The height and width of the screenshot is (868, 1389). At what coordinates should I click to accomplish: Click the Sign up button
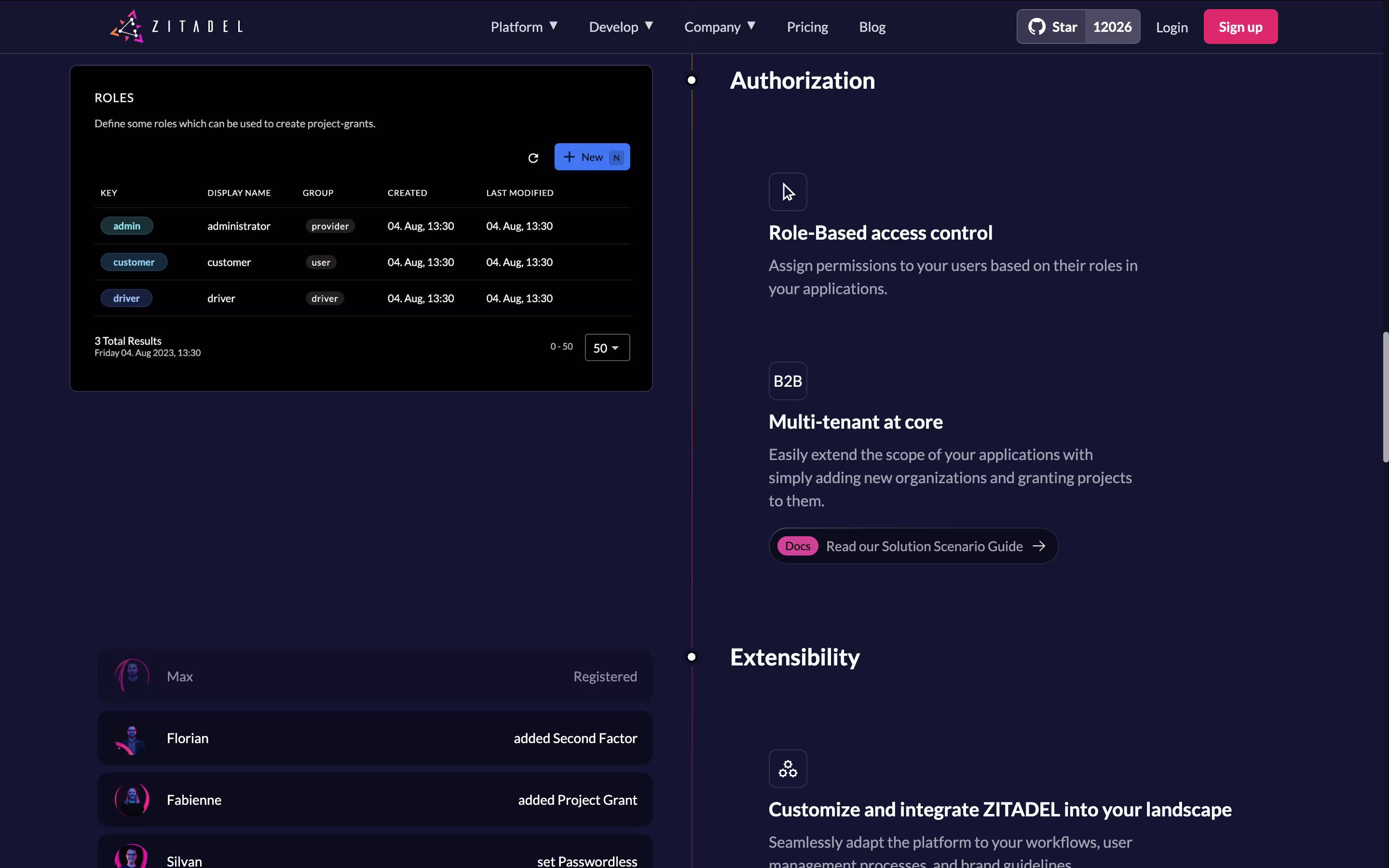pyautogui.click(x=1240, y=27)
